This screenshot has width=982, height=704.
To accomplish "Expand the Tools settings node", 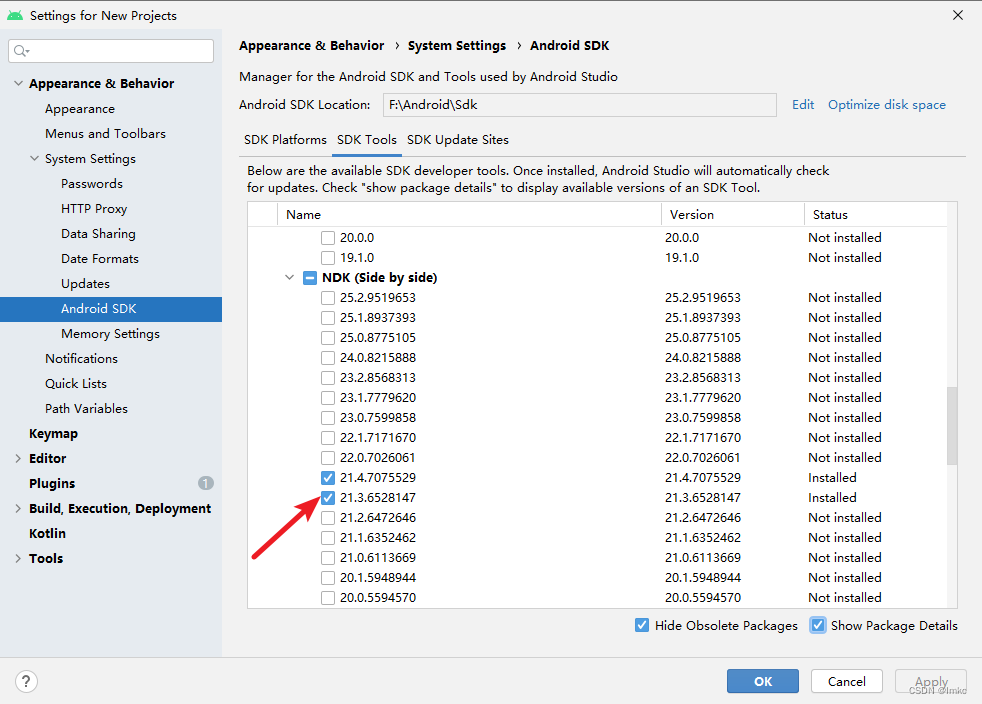I will 18,559.
